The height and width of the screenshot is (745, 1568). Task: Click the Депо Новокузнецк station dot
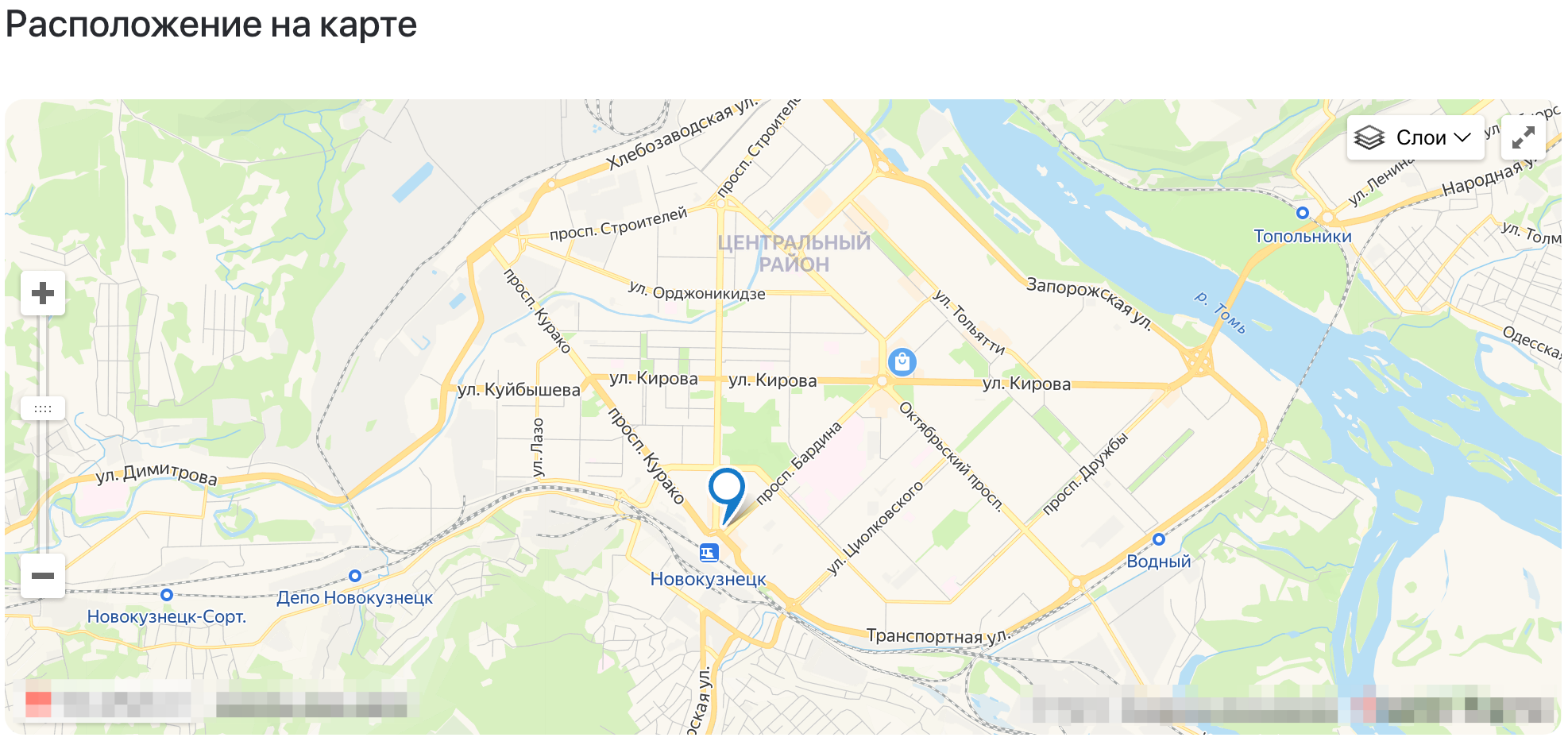pos(355,576)
